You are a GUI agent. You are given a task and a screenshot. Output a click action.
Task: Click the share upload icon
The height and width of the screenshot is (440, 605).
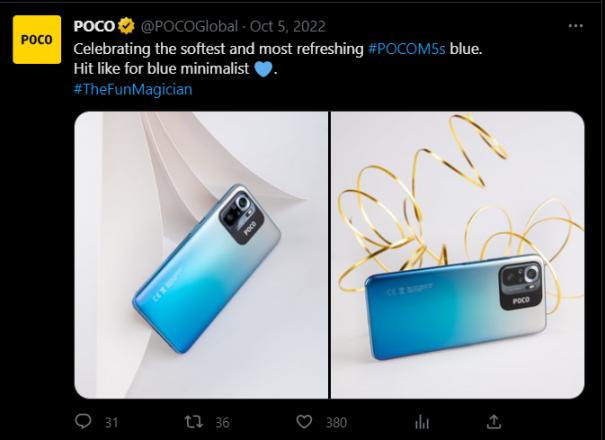pyautogui.click(x=494, y=421)
